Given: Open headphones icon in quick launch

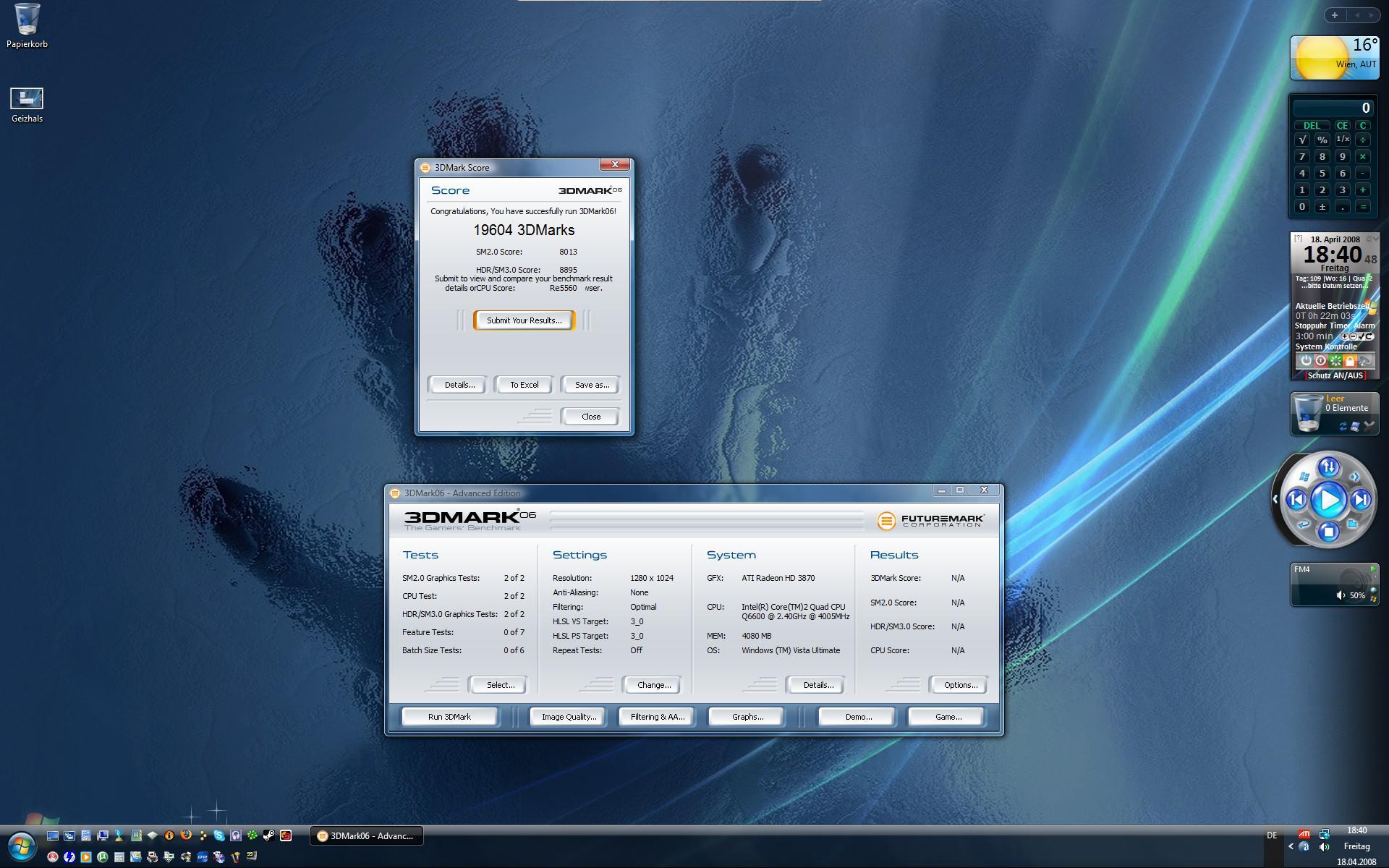Looking at the screenshot, I should click(236, 835).
